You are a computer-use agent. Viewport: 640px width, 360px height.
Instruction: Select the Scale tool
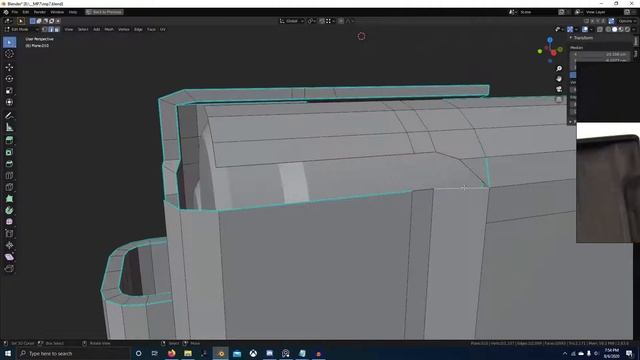(x=9, y=91)
